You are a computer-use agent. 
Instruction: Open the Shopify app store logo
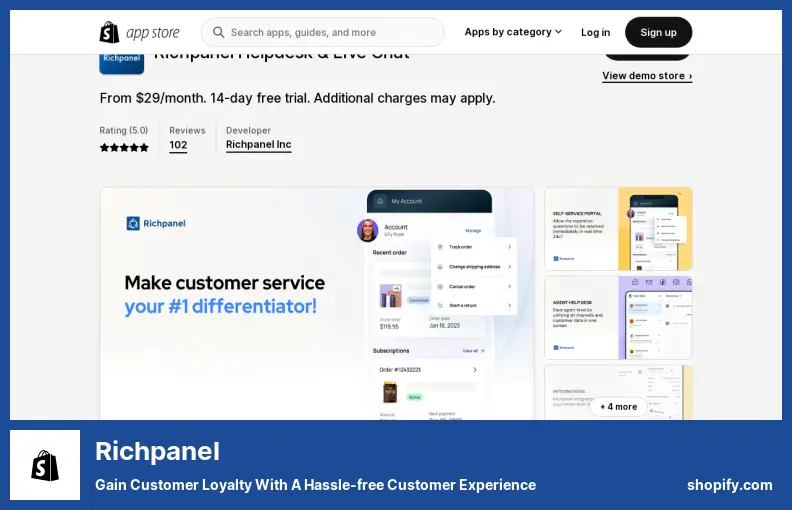coord(139,32)
